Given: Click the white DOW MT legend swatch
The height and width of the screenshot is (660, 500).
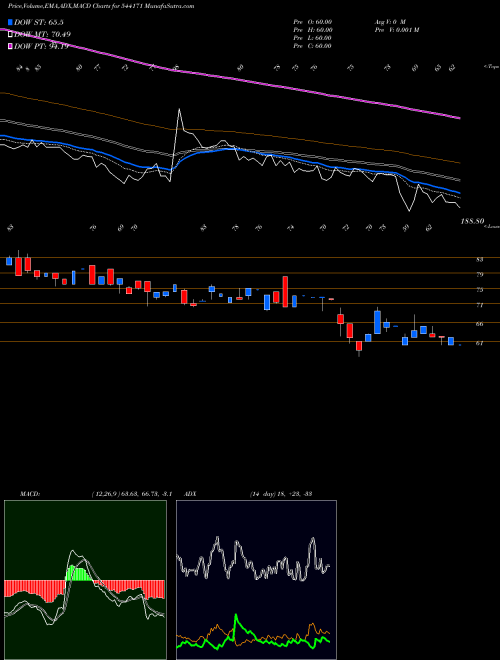Looking at the screenshot, I should point(10,34).
